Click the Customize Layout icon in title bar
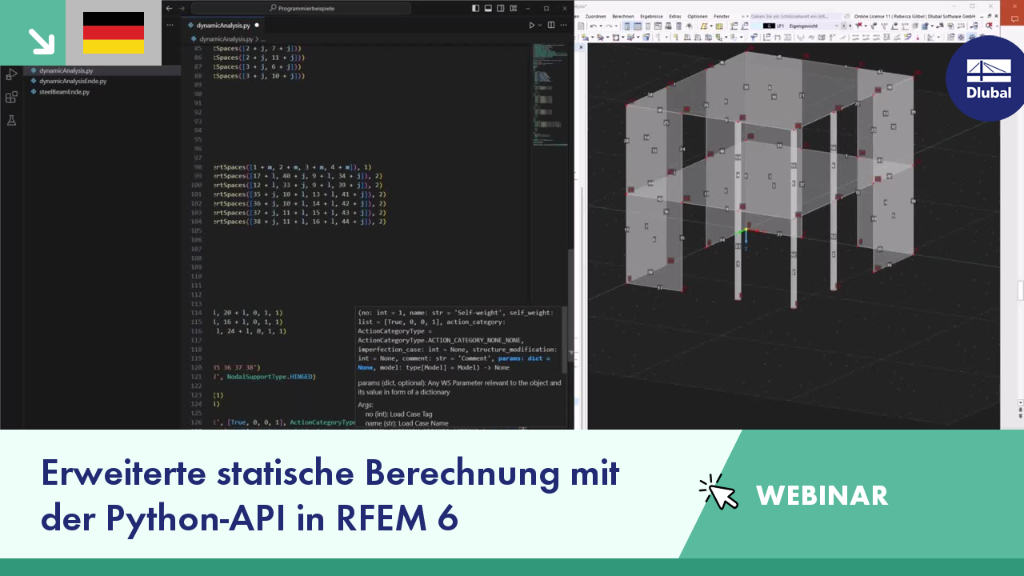 513,8
